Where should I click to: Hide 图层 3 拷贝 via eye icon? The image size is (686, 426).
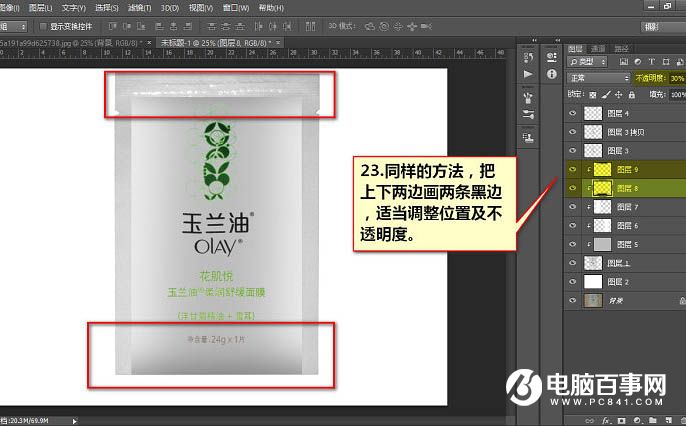coord(572,132)
